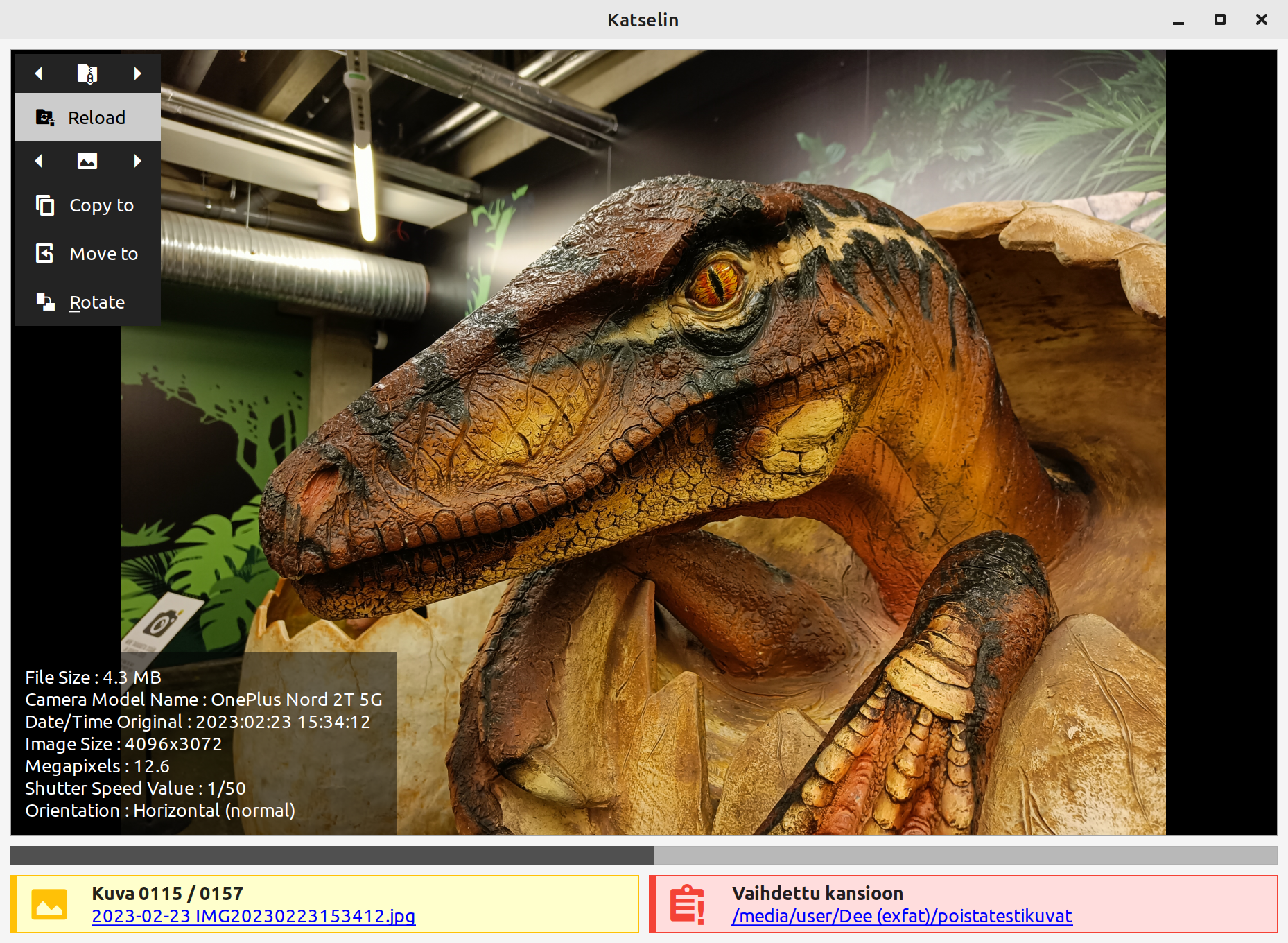Click the EXIF info overlay showing File Size
The image size is (1288, 943).
point(204,743)
